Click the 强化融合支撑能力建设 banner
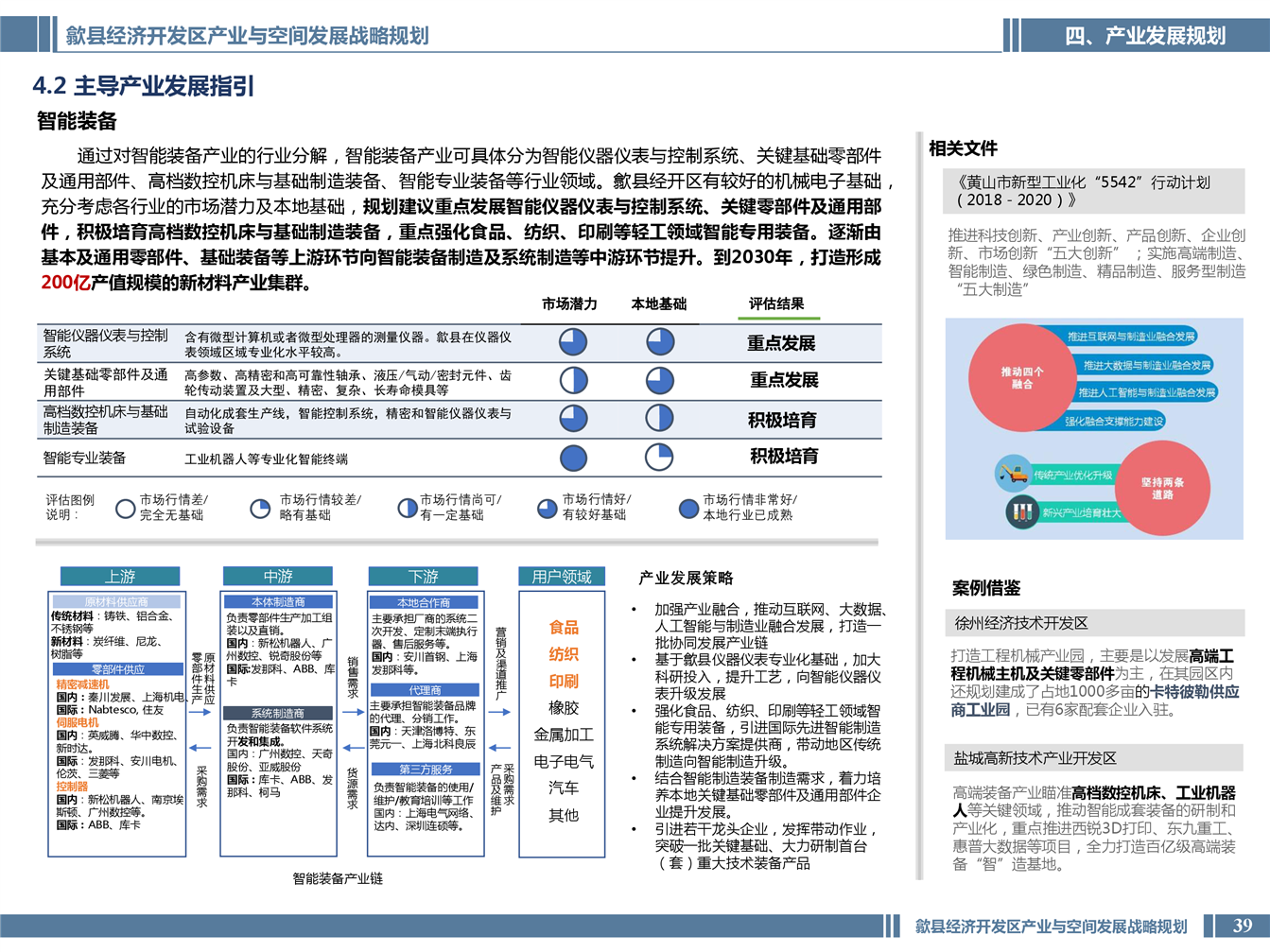Viewport: 1270px width, 952px height. pyautogui.click(x=1113, y=422)
